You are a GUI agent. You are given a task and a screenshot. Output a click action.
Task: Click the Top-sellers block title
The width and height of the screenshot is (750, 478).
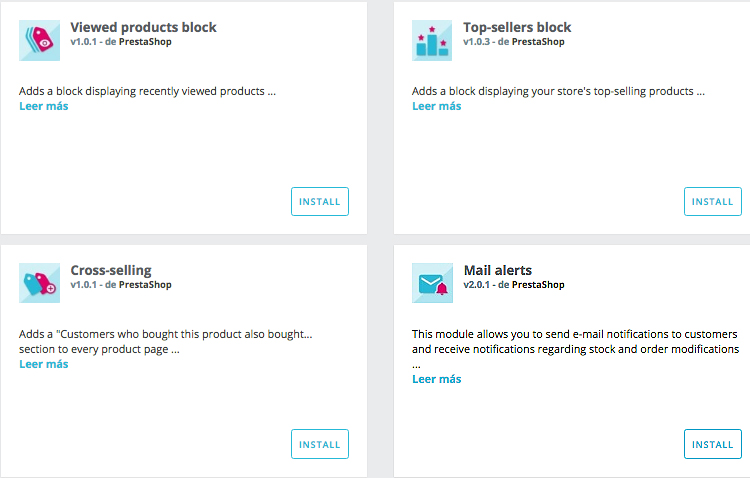[517, 27]
